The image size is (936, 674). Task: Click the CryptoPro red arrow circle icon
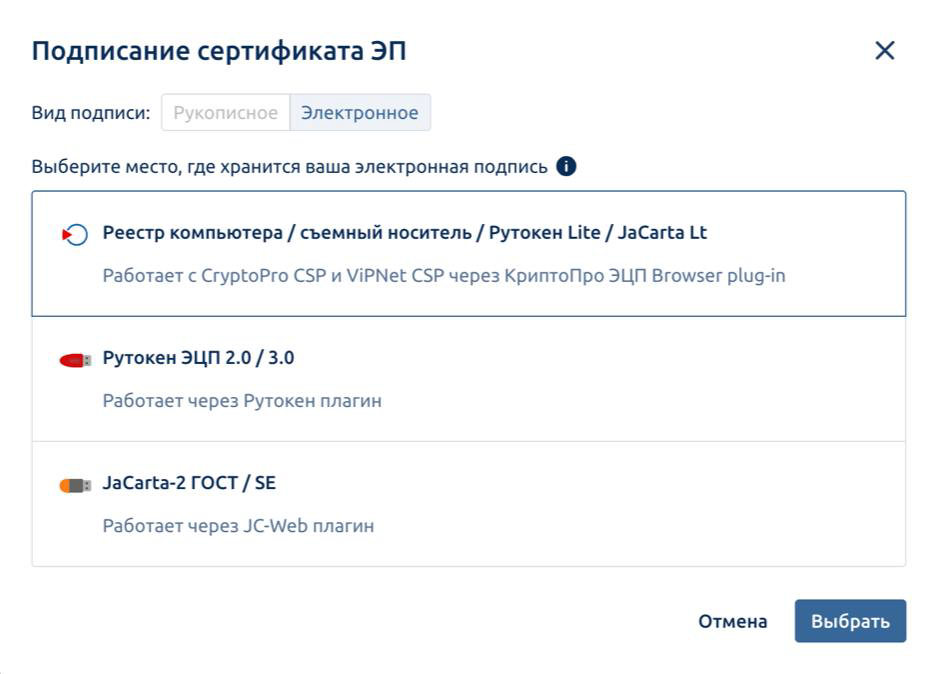point(75,234)
